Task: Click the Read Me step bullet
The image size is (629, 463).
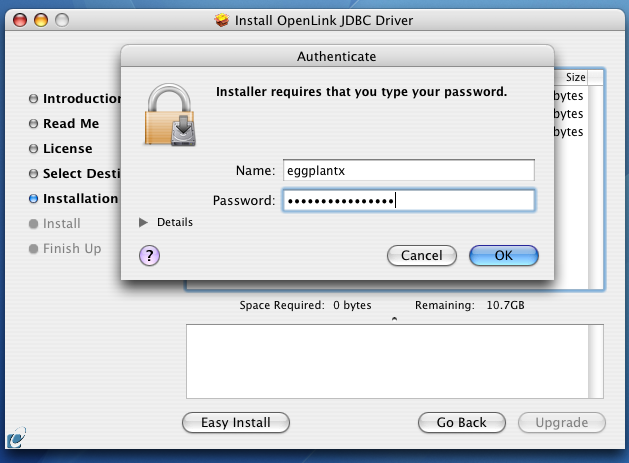Action: point(34,124)
